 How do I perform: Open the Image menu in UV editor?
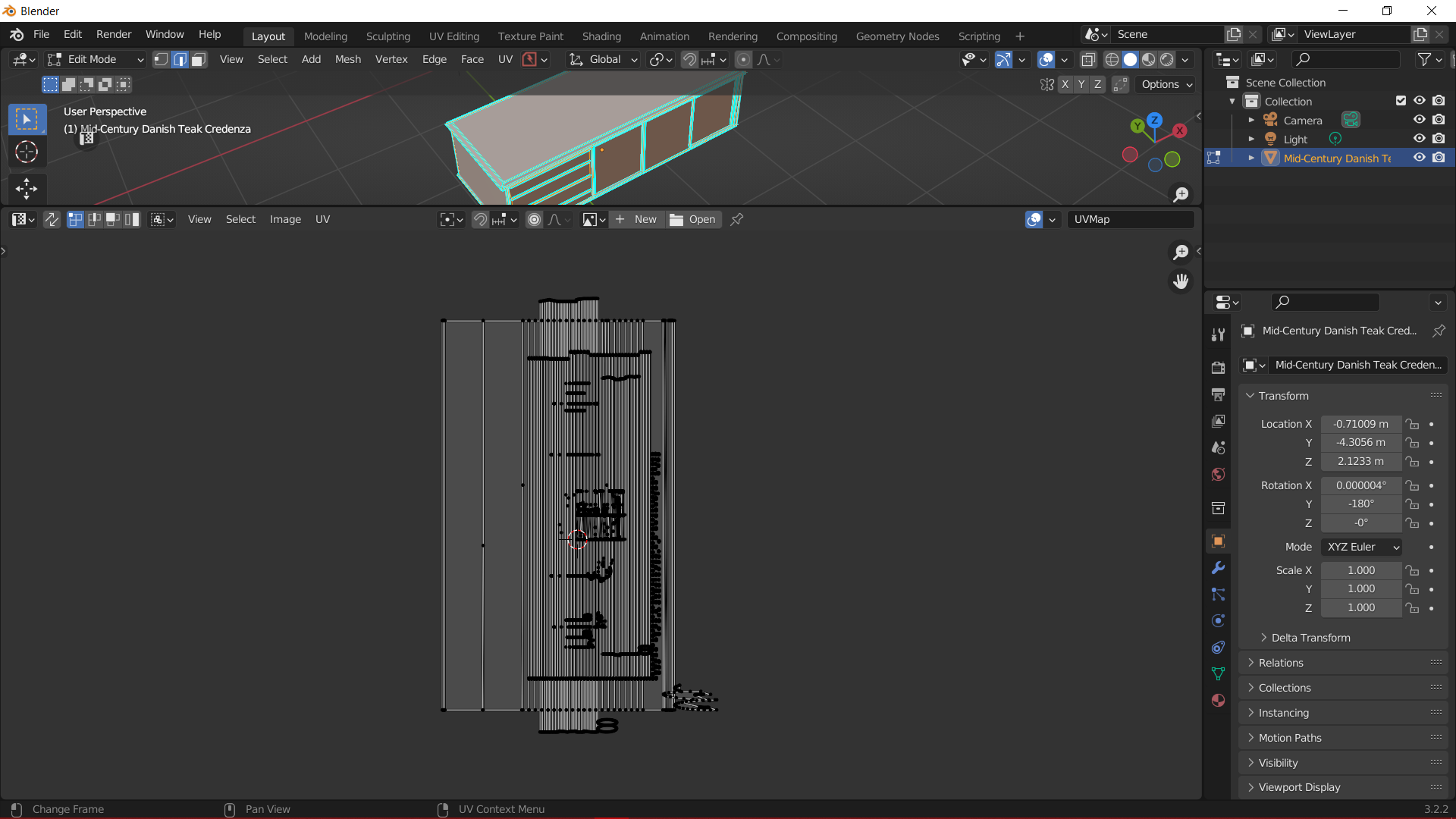tap(285, 219)
